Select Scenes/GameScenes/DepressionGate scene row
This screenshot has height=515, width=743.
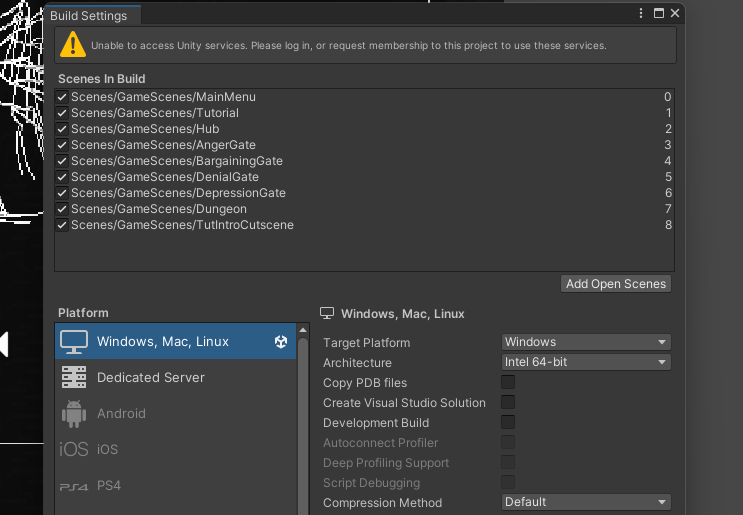pos(364,193)
